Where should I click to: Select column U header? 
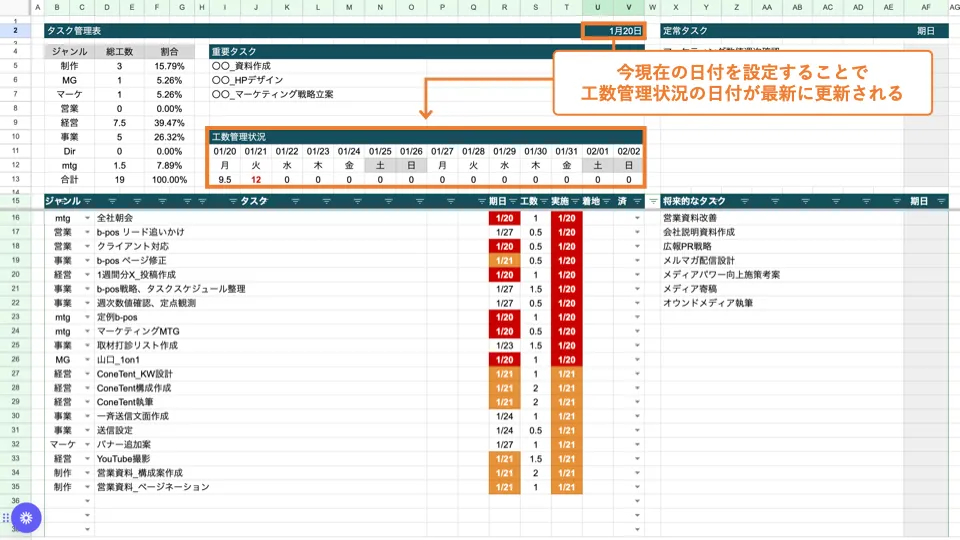598,8
